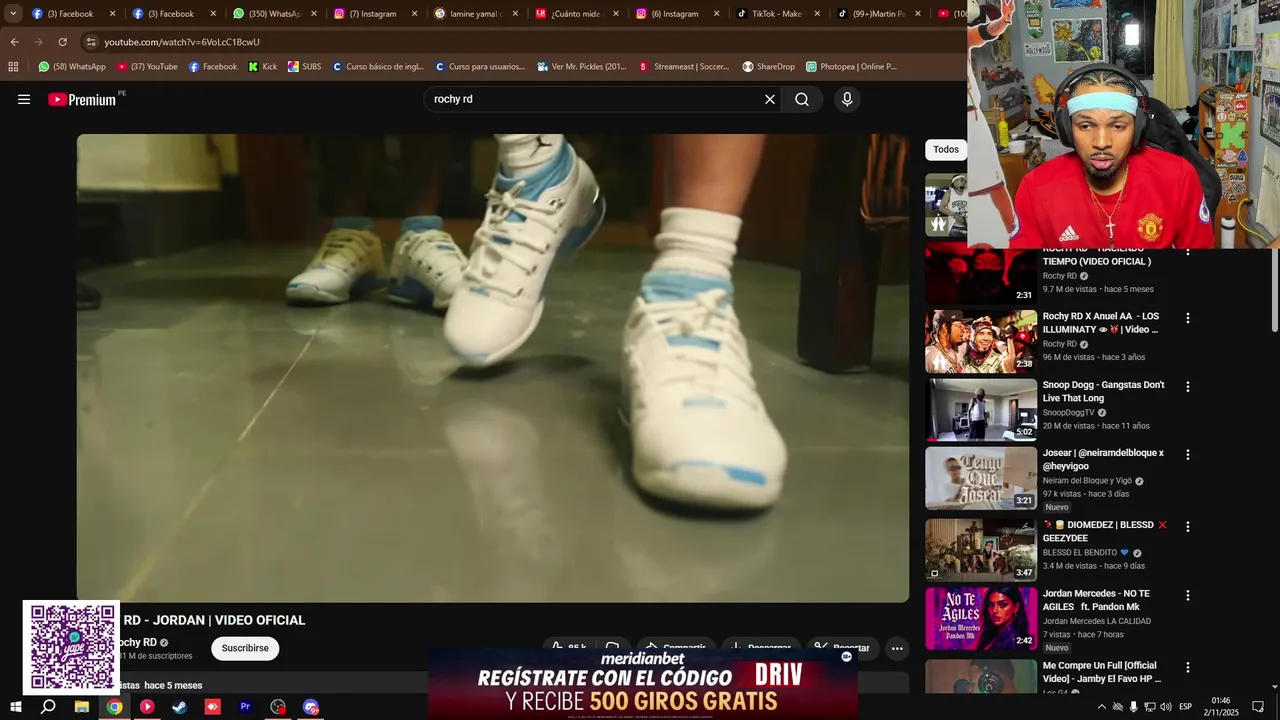The image size is (1280, 720).
Task: Reload the page with the refresh icon
Action: pyautogui.click(x=62, y=42)
